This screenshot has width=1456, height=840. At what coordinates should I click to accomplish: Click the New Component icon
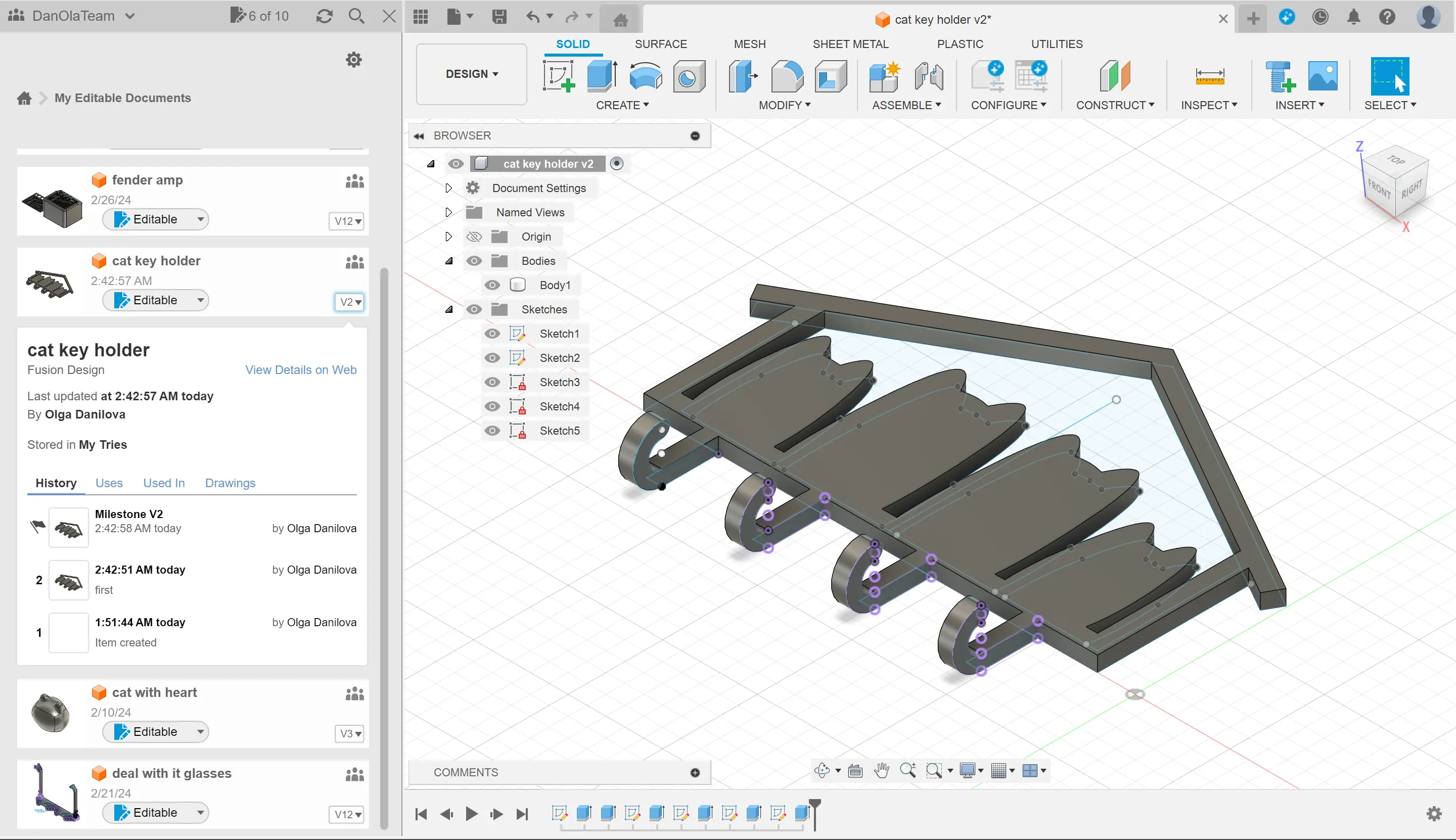pos(885,76)
